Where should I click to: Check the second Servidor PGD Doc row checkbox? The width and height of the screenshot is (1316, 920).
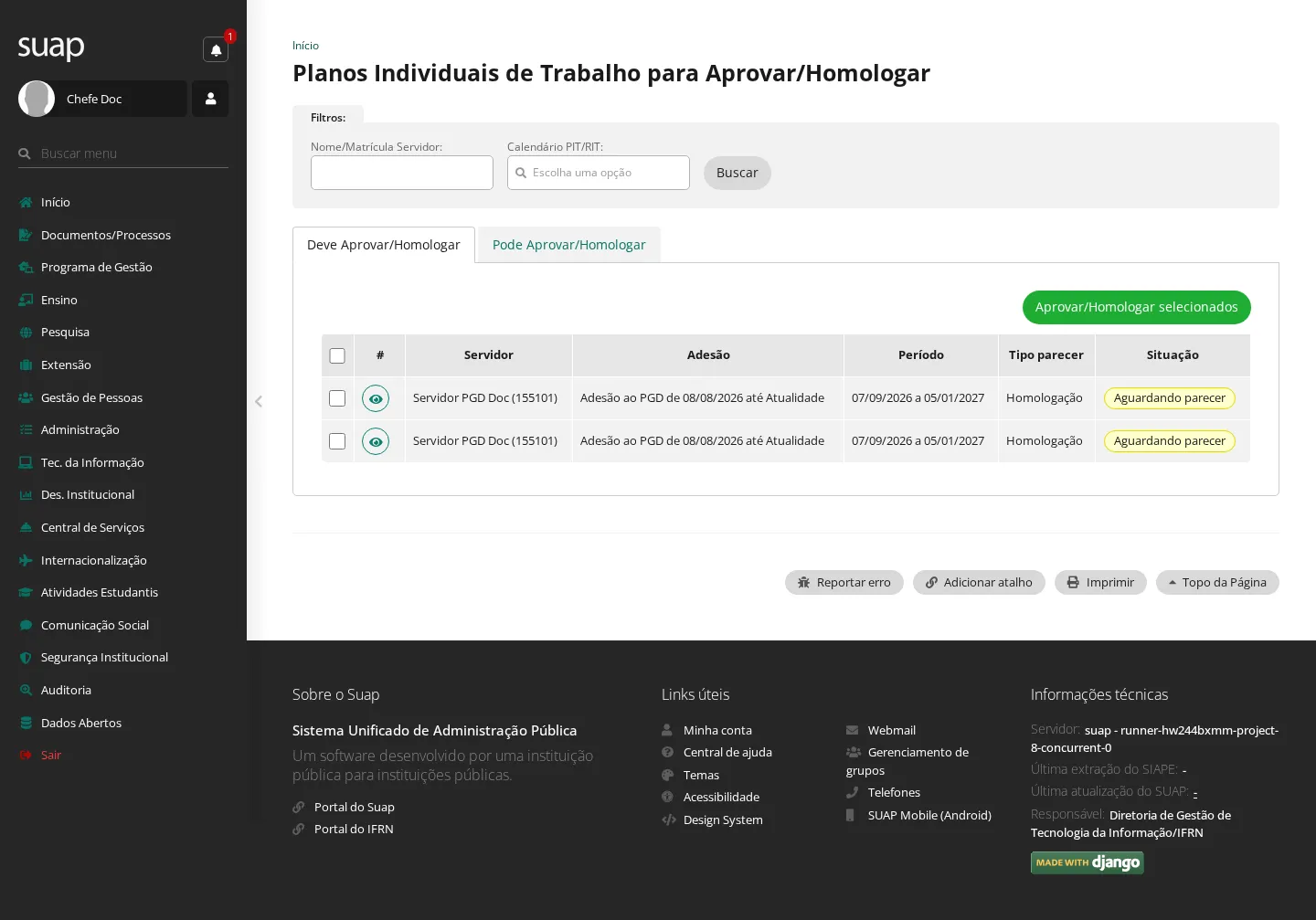[337, 441]
